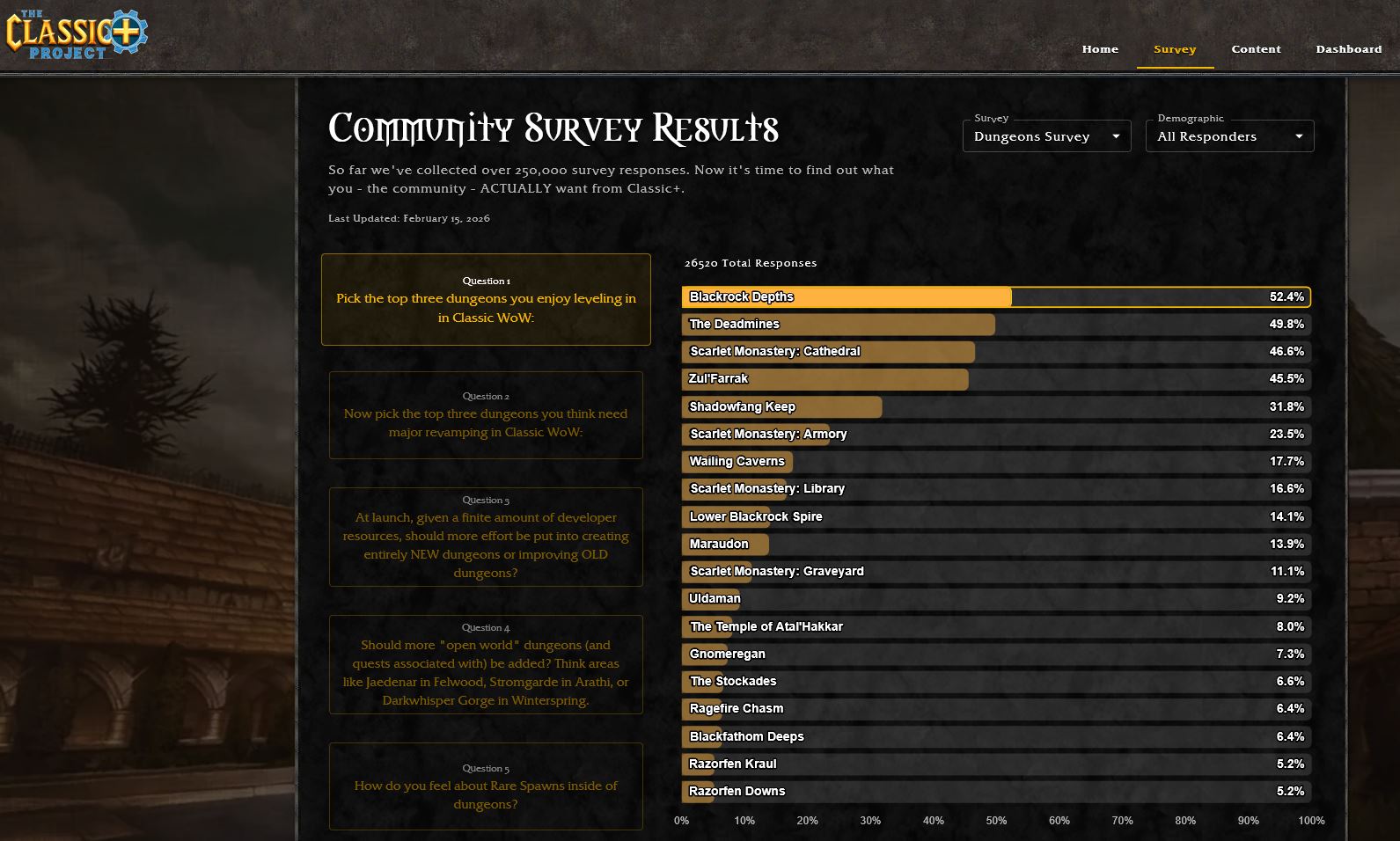The image size is (1400, 841).
Task: Click the Ragefire Chasm result bar
Action: coord(996,709)
